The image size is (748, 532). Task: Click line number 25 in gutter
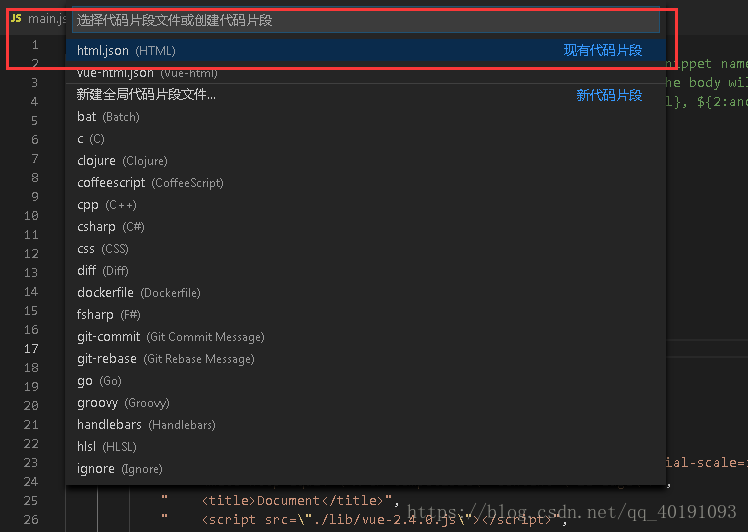(x=31, y=501)
